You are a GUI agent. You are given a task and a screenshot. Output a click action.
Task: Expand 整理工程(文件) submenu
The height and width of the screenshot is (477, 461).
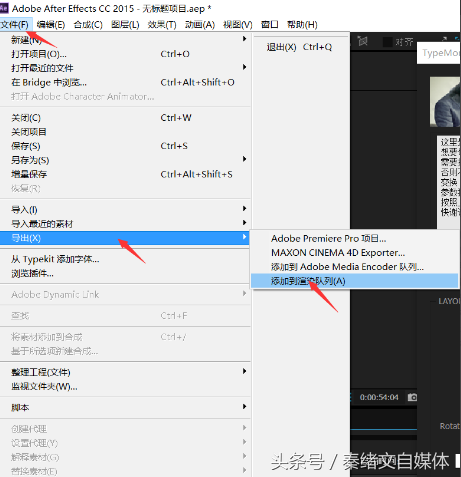[x=125, y=372]
